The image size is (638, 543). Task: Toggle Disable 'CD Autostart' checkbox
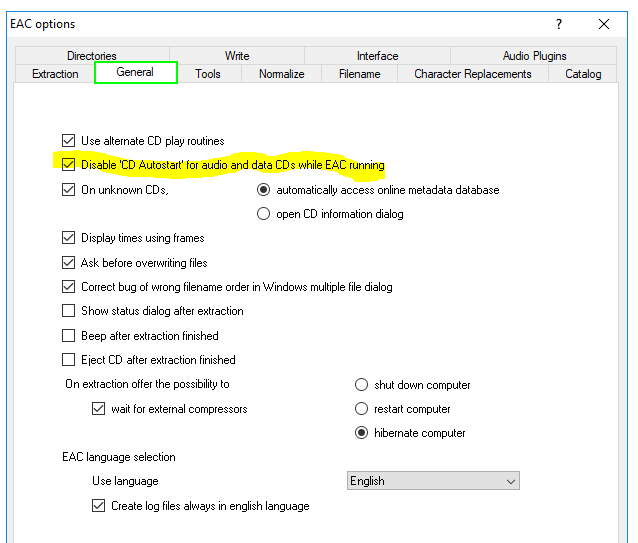68,165
